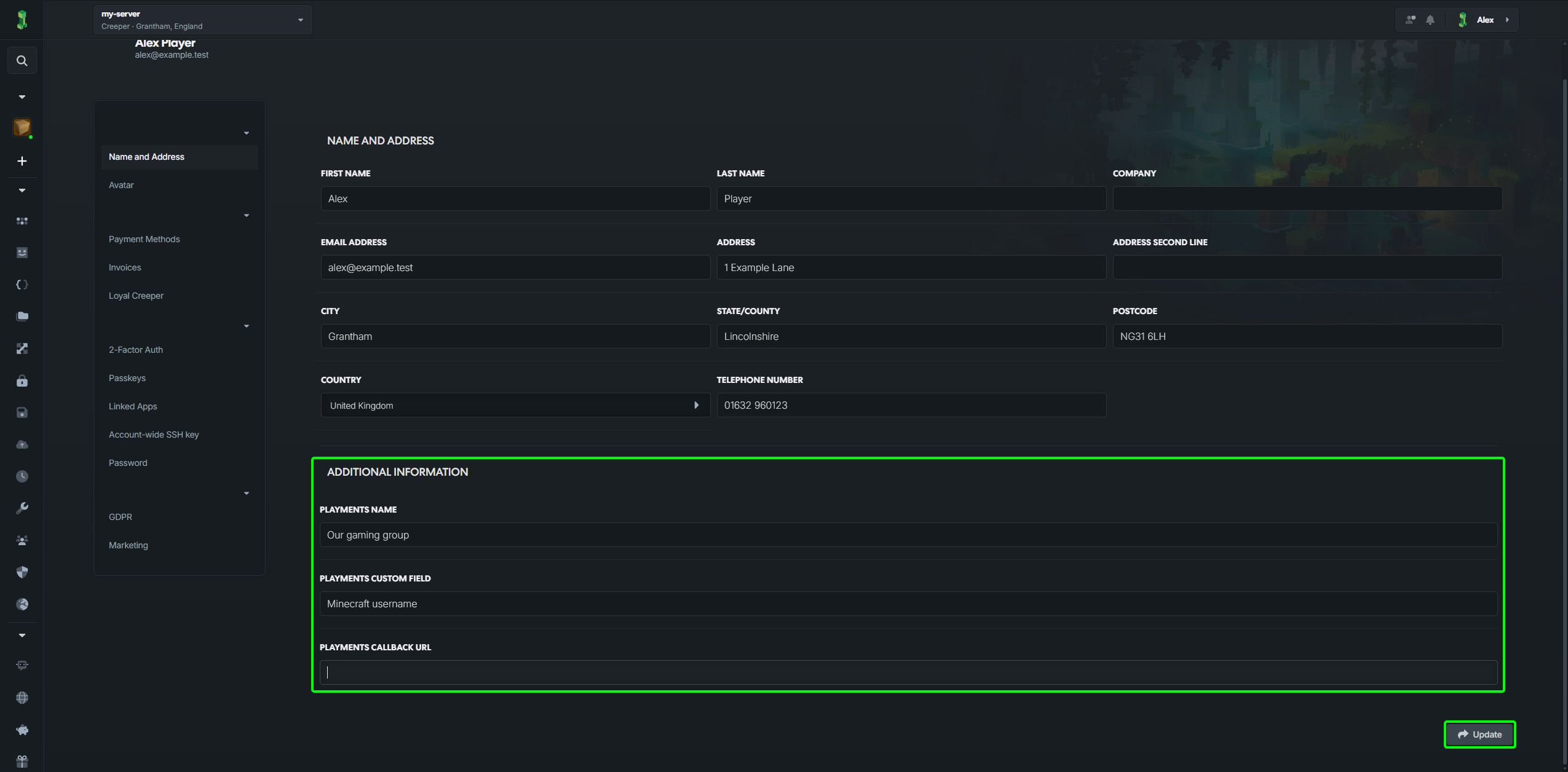Screen dimensions: 1568x772
Task: Click the State/County field with Lincolnshire
Action: [911, 336]
